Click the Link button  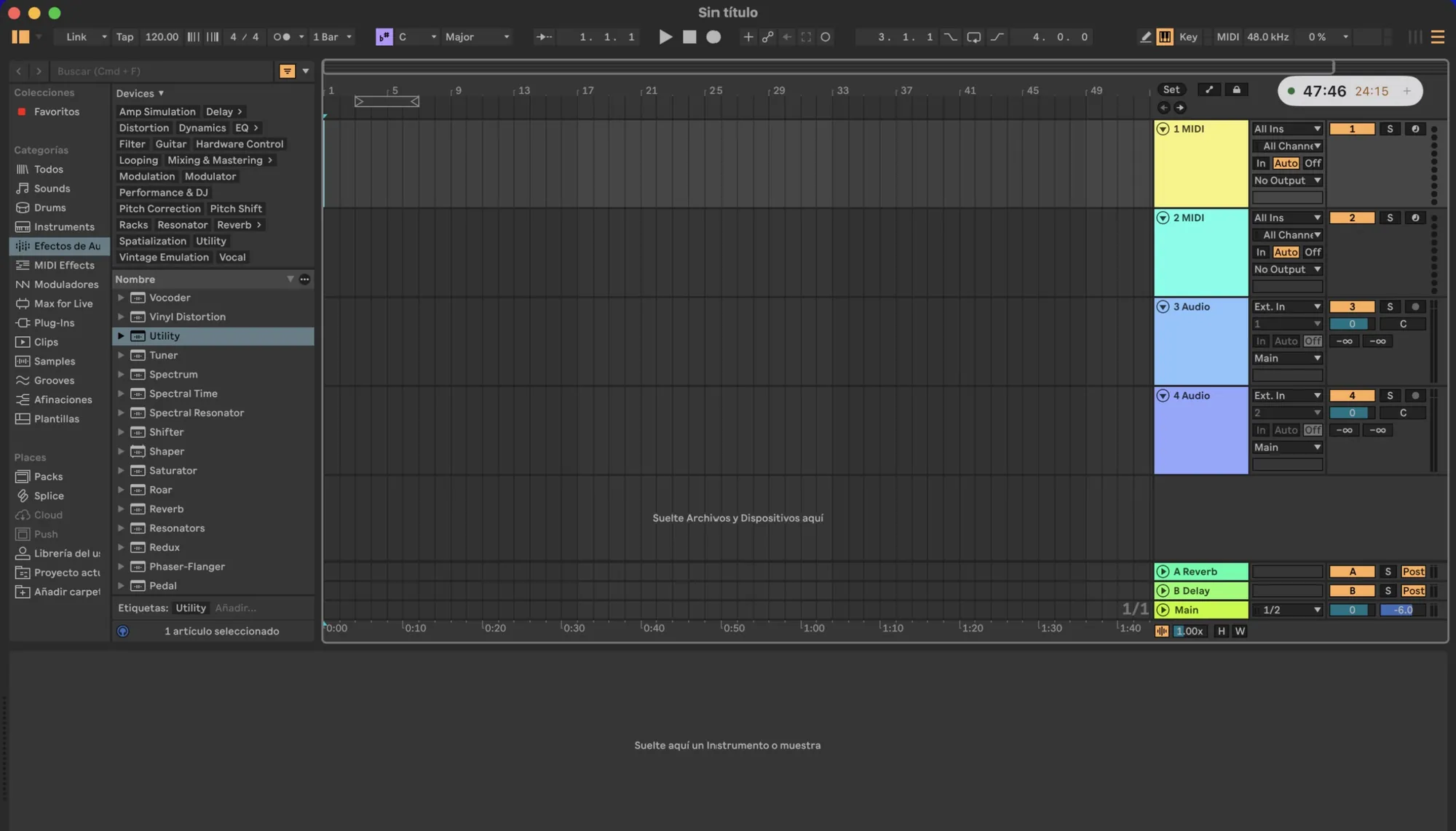(x=76, y=37)
